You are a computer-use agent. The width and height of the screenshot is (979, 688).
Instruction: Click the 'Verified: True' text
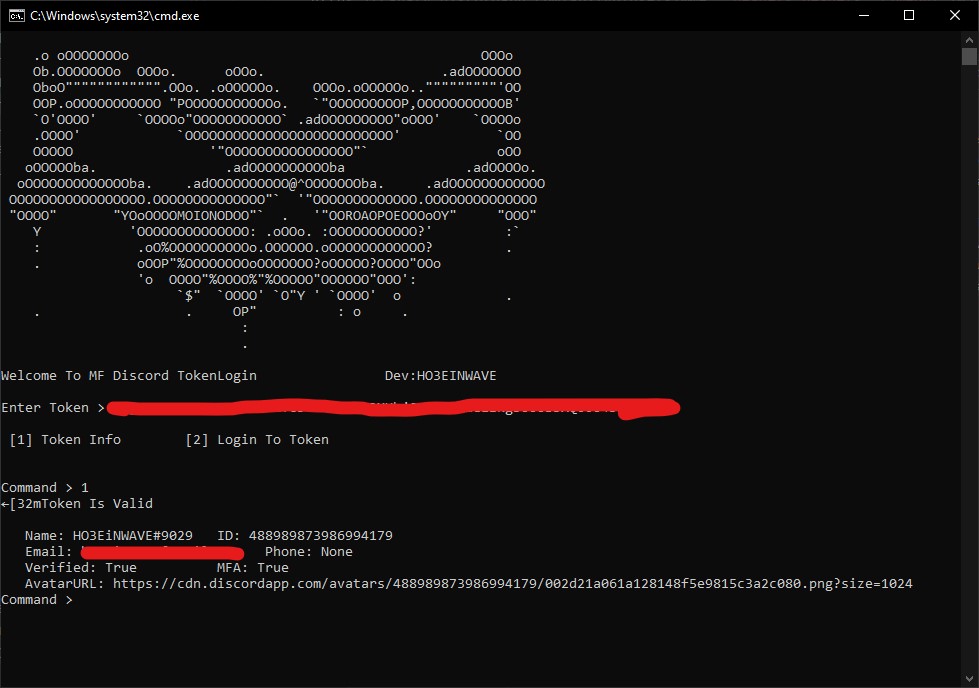point(81,568)
